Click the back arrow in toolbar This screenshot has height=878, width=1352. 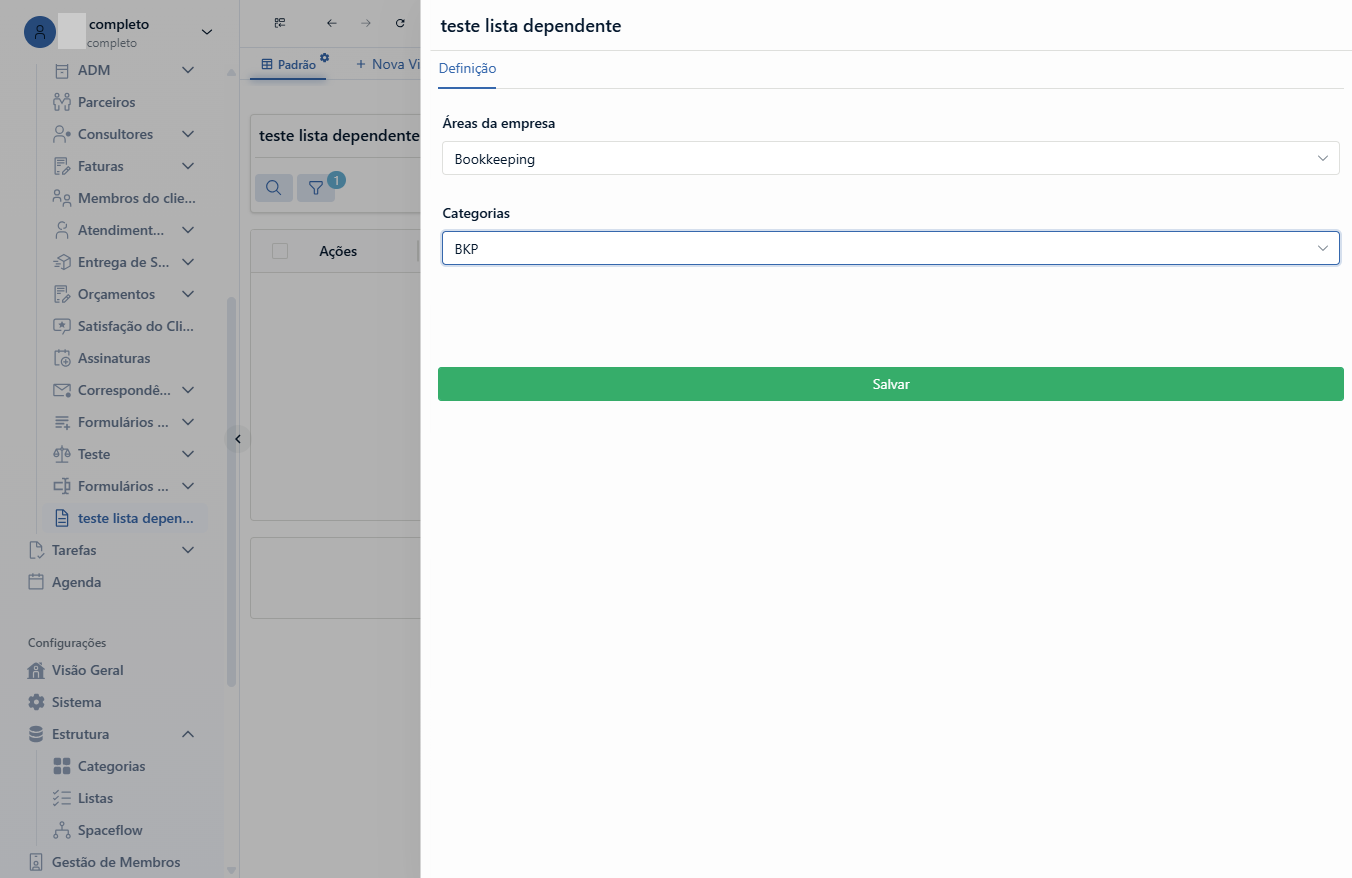(x=332, y=23)
